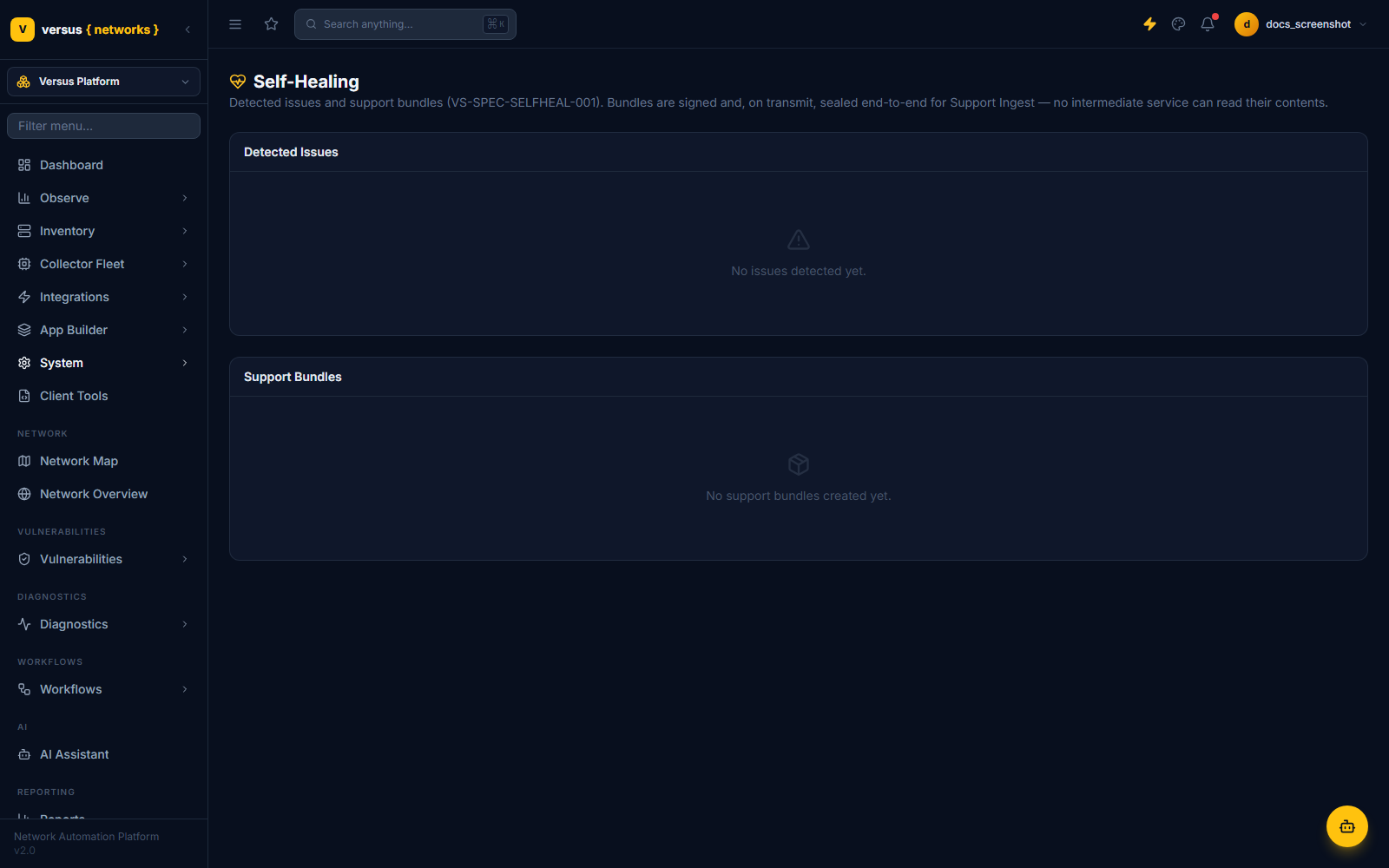The width and height of the screenshot is (1389, 868).
Task: Click the Integrations bolt icon
Action: pos(24,297)
